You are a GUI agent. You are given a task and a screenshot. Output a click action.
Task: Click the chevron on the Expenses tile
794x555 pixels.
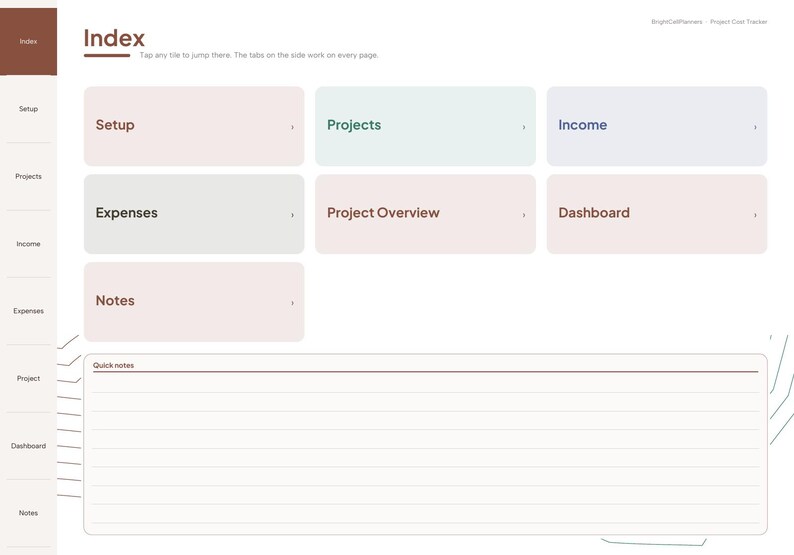(292, 215)
